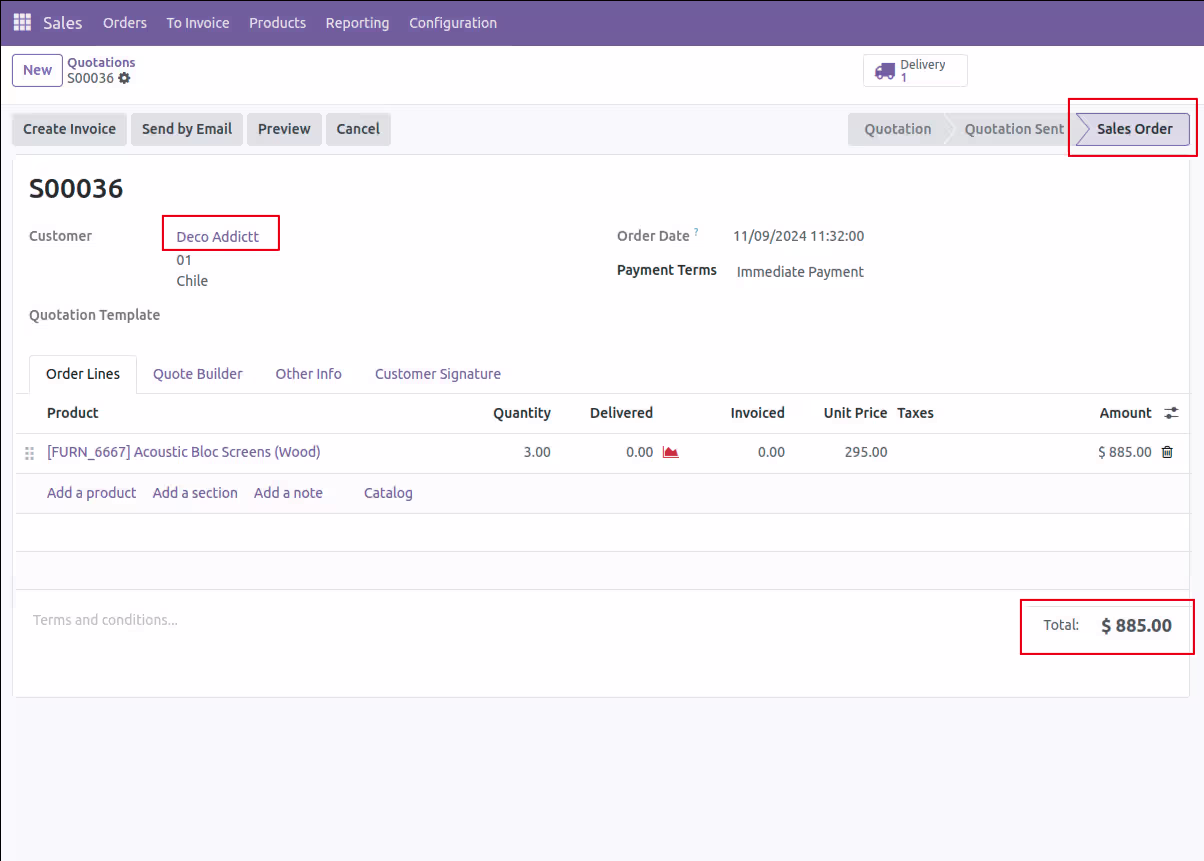Open the apps grid menu icon
The width and height of the screenshot is (1204, 861).
(22, 22)
